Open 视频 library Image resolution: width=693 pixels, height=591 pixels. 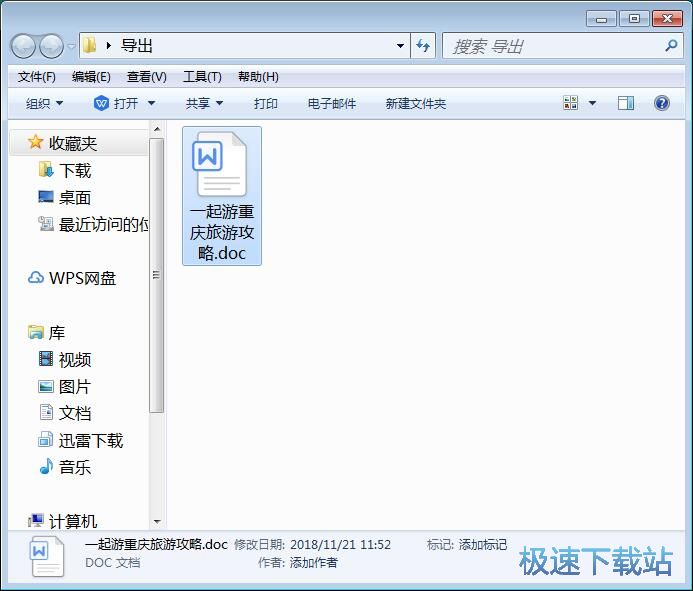pos(75,360)
